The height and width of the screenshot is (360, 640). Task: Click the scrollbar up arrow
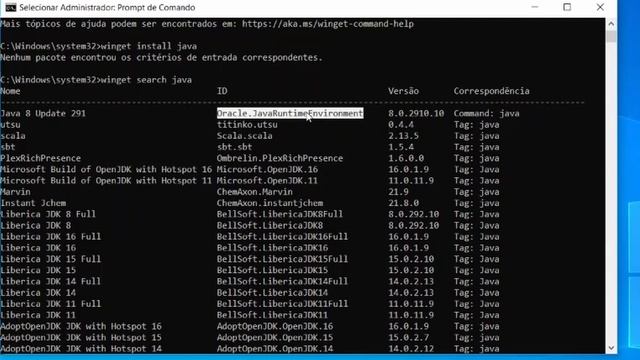coord(611,24)
